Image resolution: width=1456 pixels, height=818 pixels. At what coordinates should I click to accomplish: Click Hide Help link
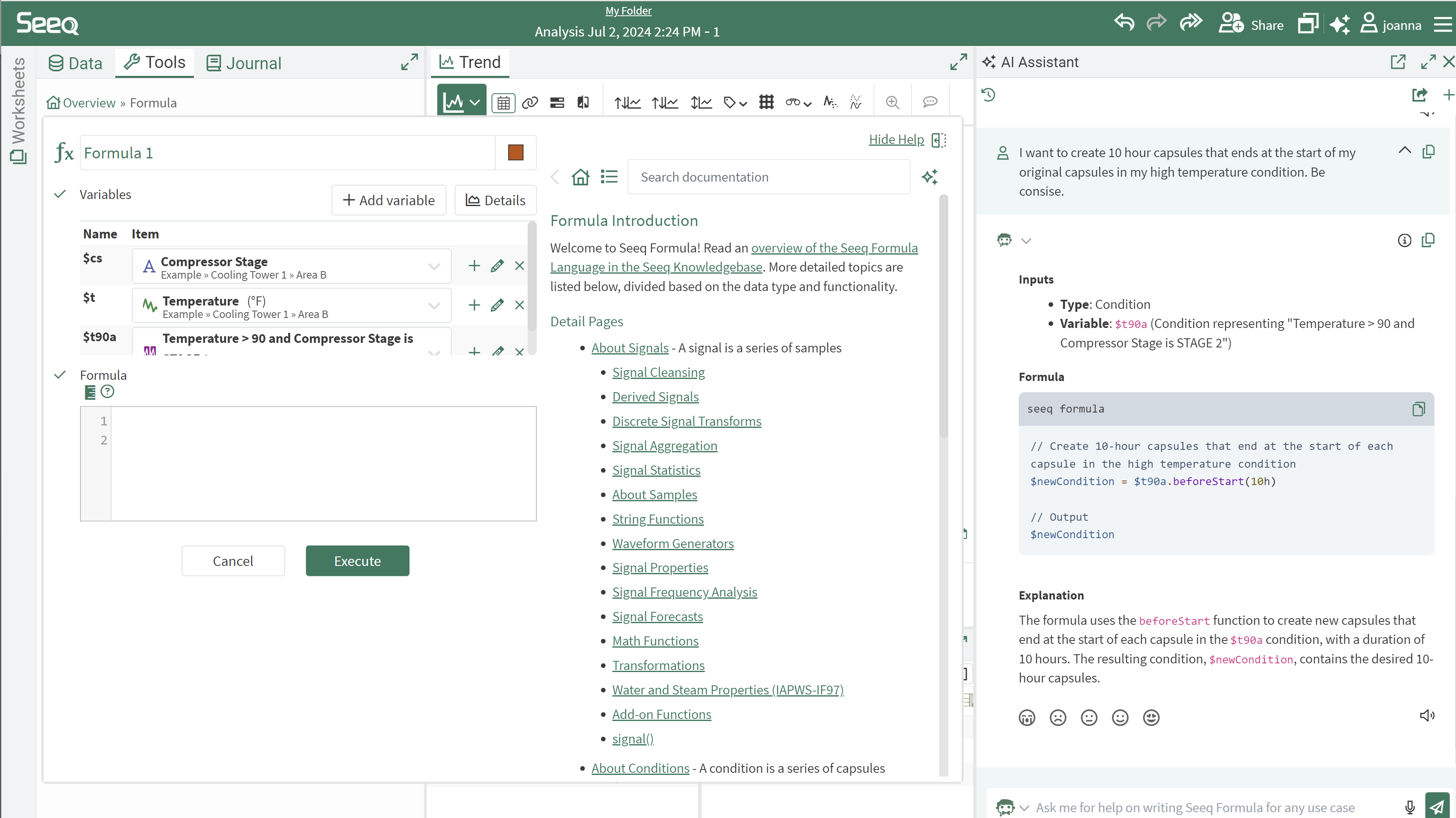pos(896,139)
